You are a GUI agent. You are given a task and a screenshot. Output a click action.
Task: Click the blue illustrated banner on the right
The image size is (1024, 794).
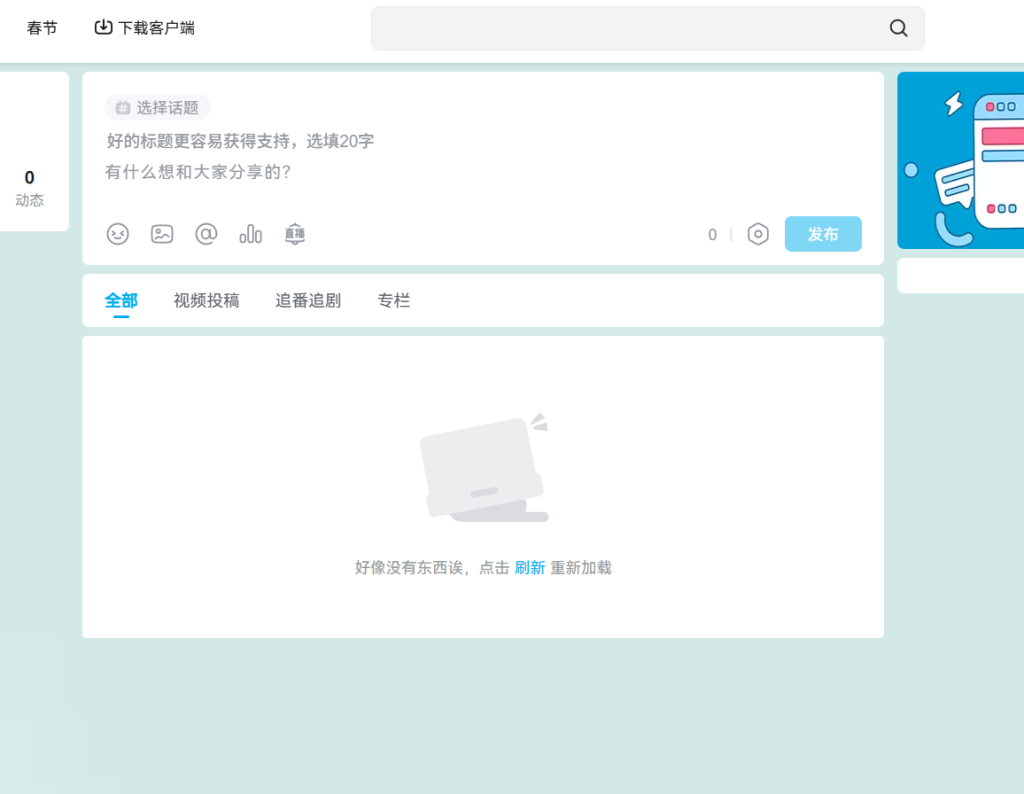[x=961, y=160]
